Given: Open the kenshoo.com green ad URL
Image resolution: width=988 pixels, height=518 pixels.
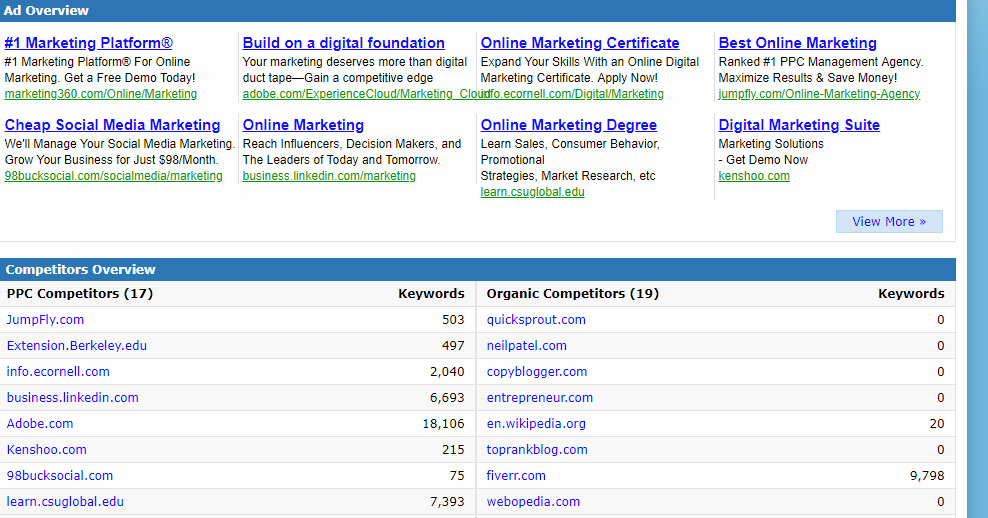Looking at the screenshot, I should point(754,176).
